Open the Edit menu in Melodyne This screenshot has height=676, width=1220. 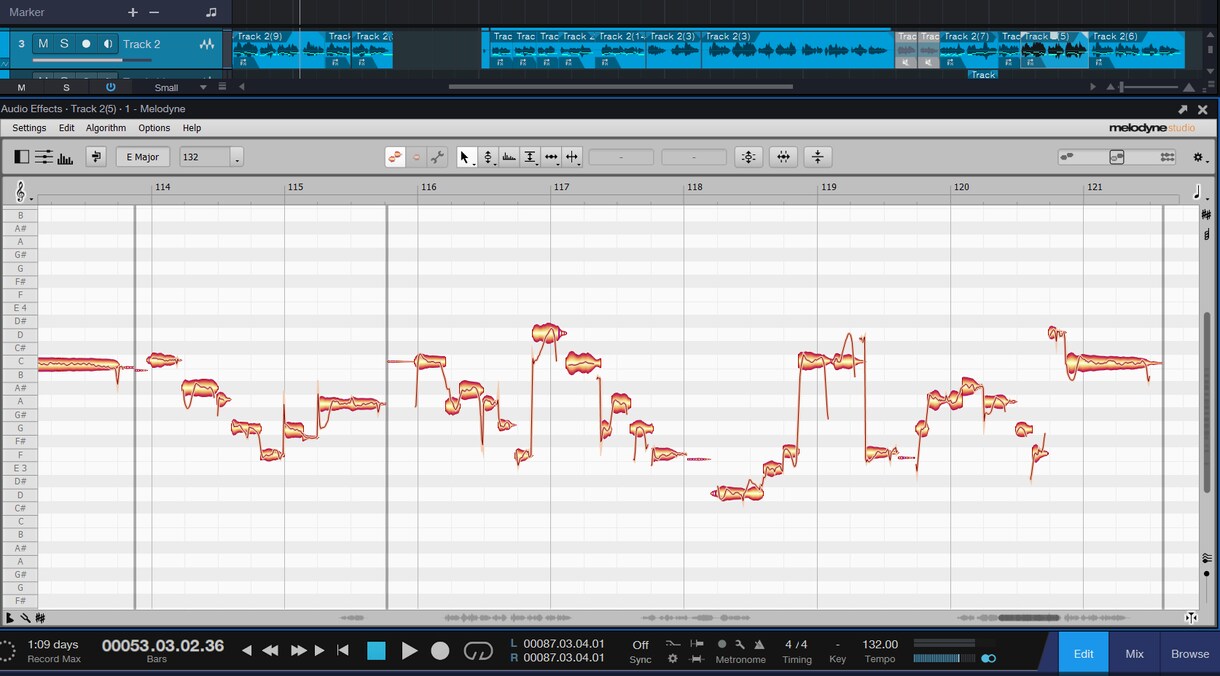[x=67, y=128]
